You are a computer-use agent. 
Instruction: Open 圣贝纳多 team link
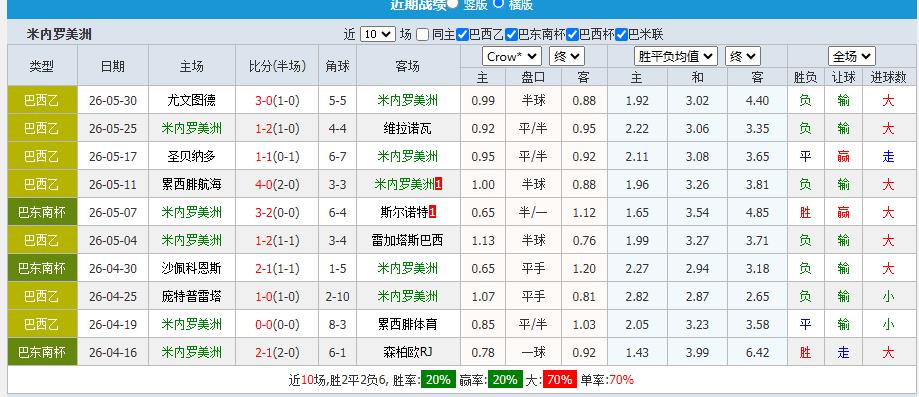(x=192, y=157)
